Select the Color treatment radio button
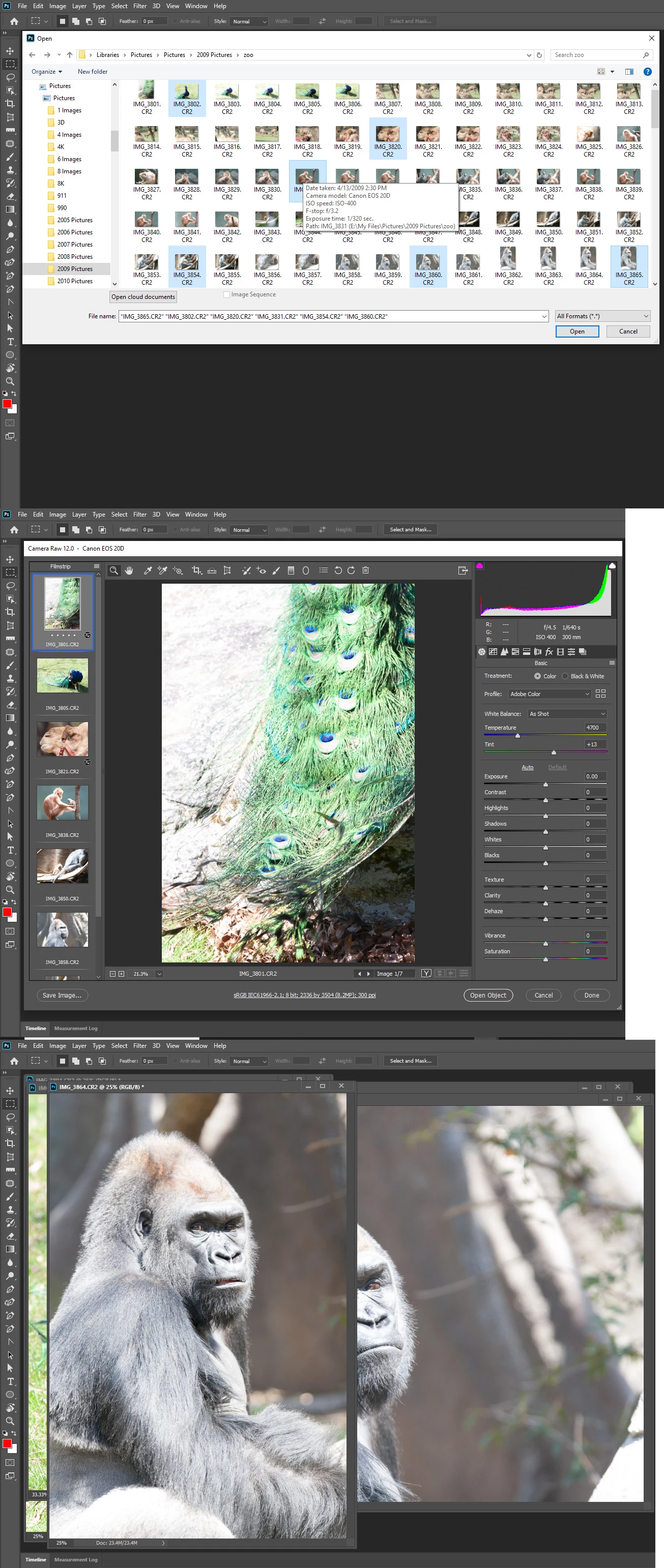The height and width of the screenshot is (1568, 664). point(537,676)
